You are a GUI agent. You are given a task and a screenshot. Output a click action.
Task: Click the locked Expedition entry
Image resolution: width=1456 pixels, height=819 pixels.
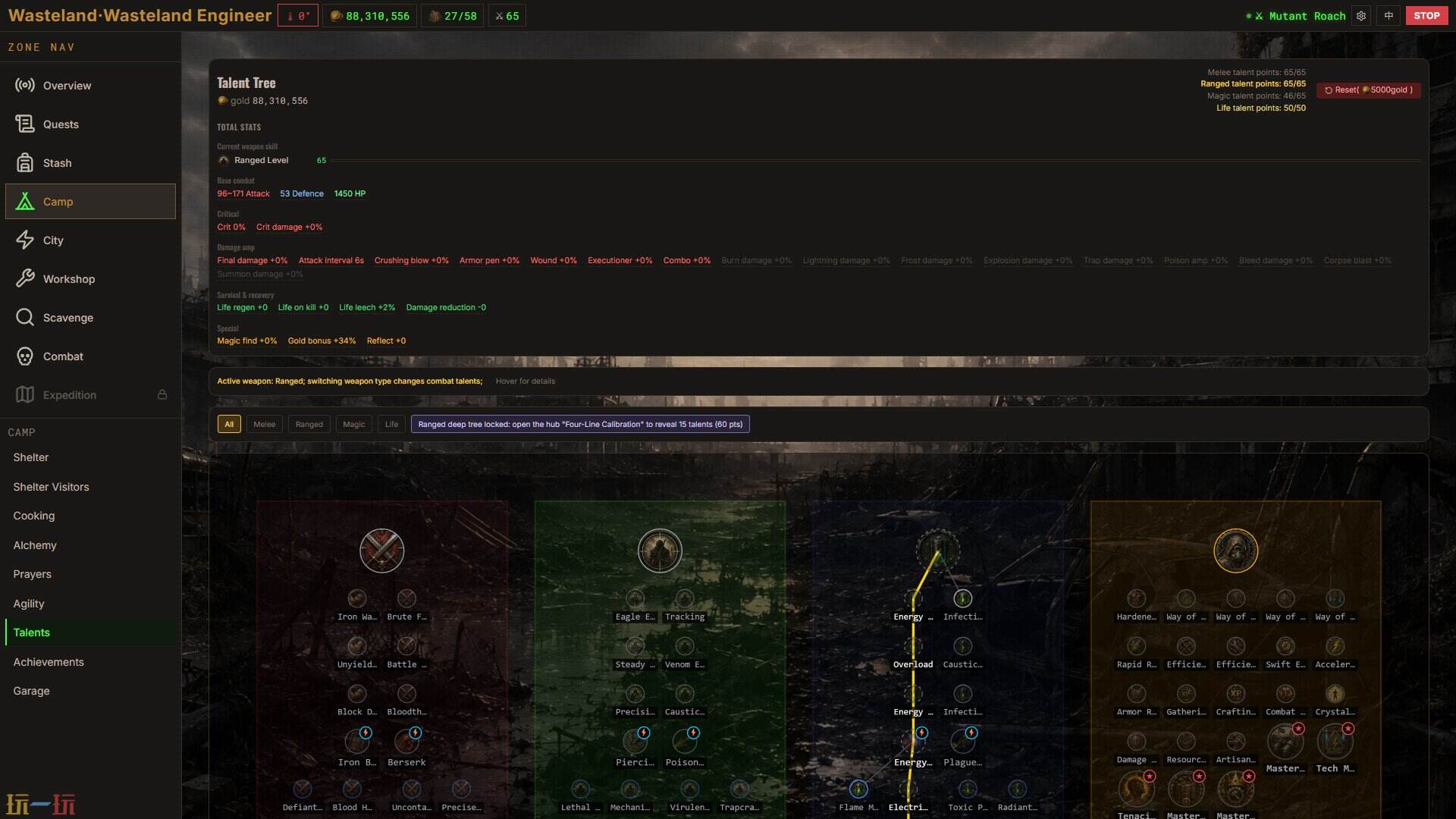pos(90,395)
